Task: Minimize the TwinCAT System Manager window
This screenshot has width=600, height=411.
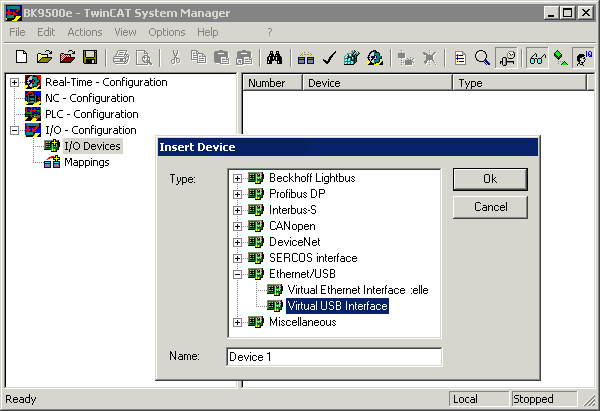Action: [551, 13]
